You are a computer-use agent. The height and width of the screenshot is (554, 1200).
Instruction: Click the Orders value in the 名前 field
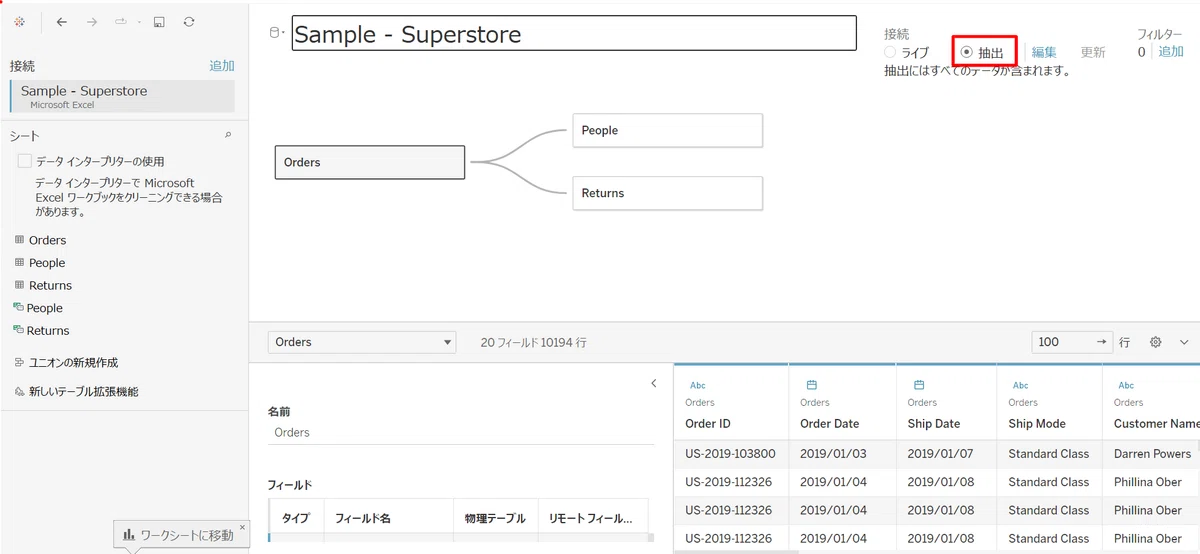coord(292,433)
